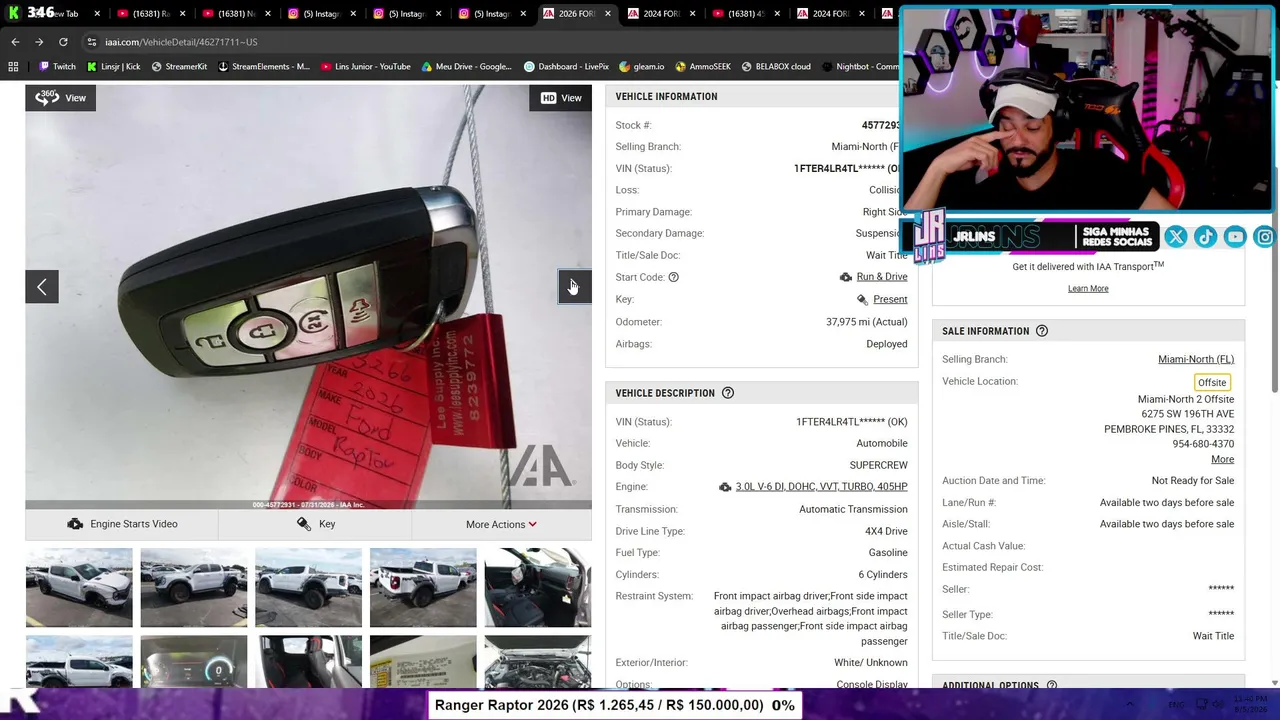
Task: Open Additional Options help icon
Action: click(1052, 686)
